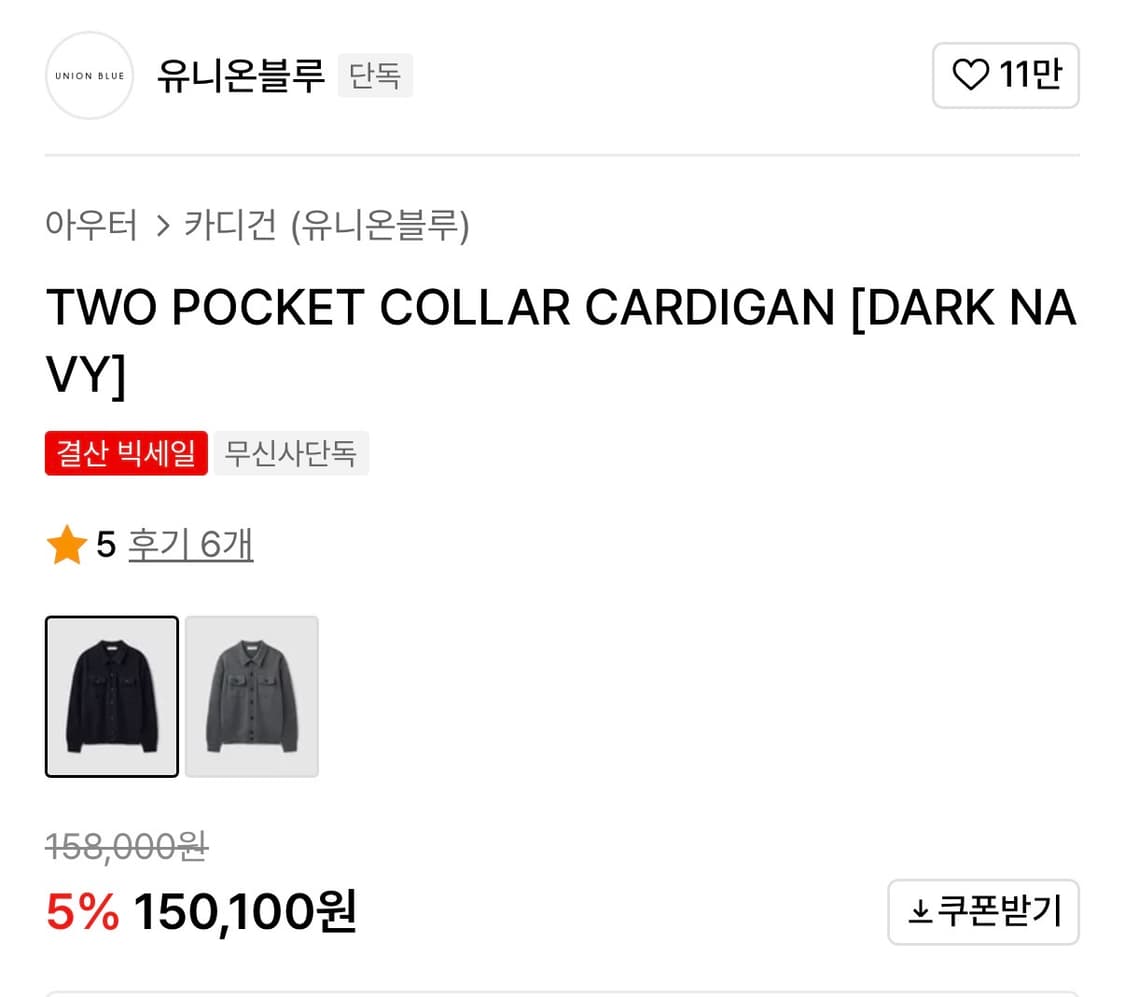Image resolution: width=1125 pixels, height=997 pixels.
Task: Click the red 5% discount rate
Action: coord(83,912)
